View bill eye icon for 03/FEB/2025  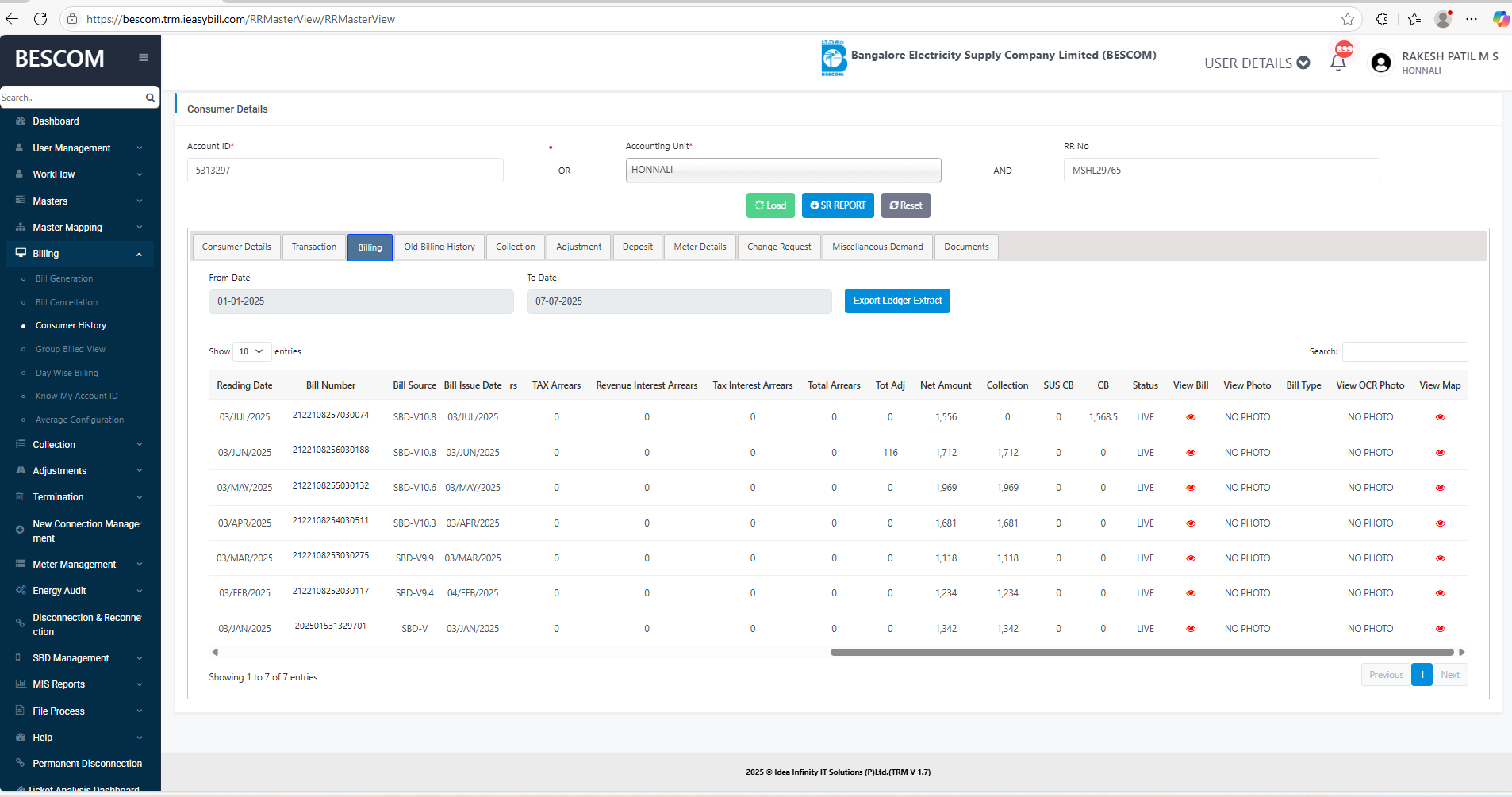[1191, 593]
